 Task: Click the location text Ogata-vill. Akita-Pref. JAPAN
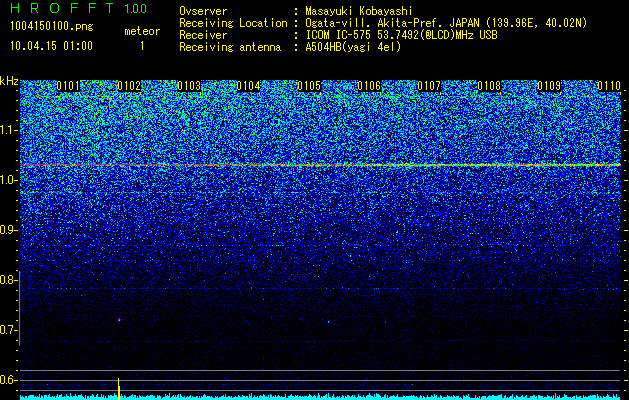[393, 23]
